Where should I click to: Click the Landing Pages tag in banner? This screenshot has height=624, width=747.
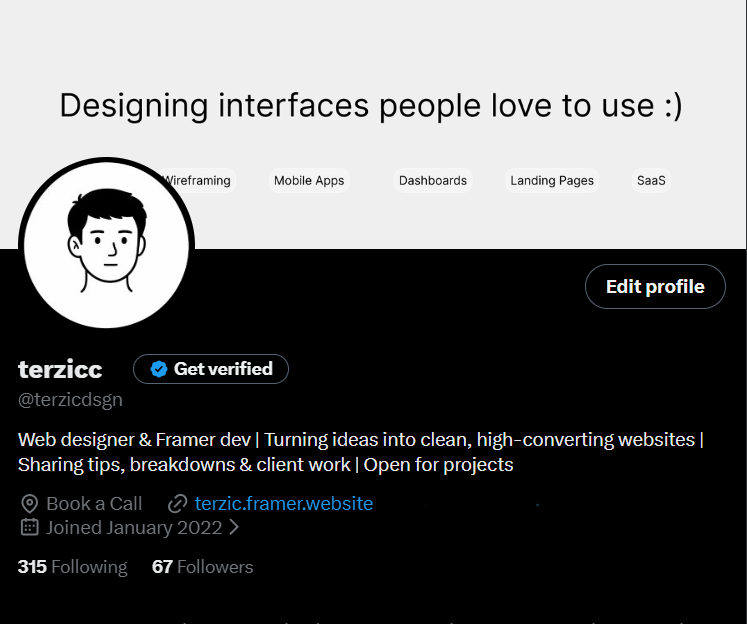pos(552,181)
